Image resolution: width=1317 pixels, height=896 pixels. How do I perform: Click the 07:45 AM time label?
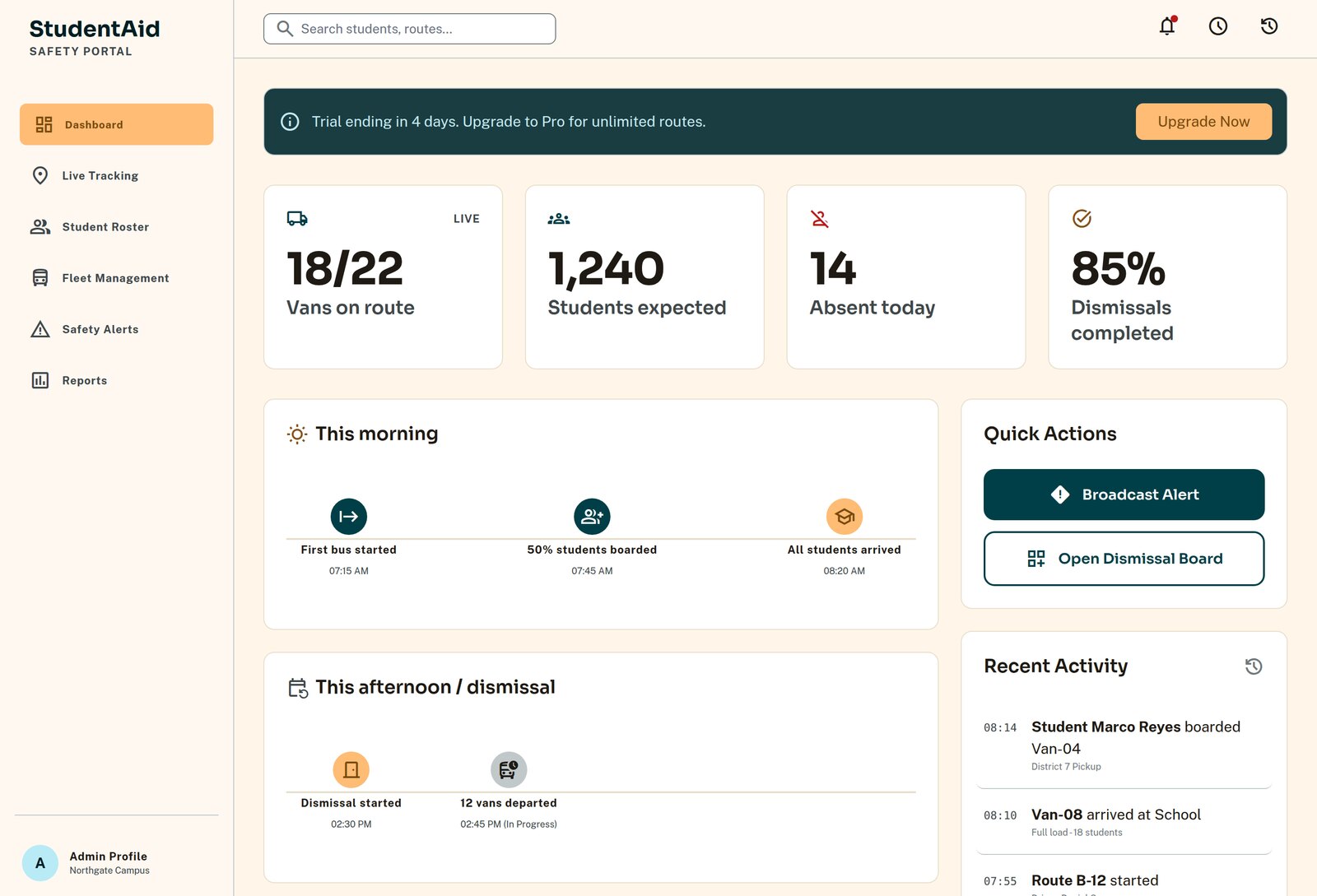(x=592, y=571)
